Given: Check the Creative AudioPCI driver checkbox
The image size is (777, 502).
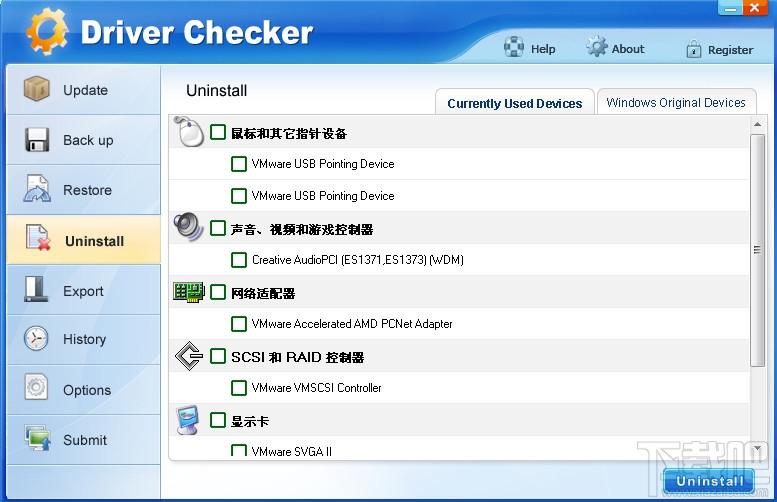Looking at the screenshot, I should pos(239,260).
